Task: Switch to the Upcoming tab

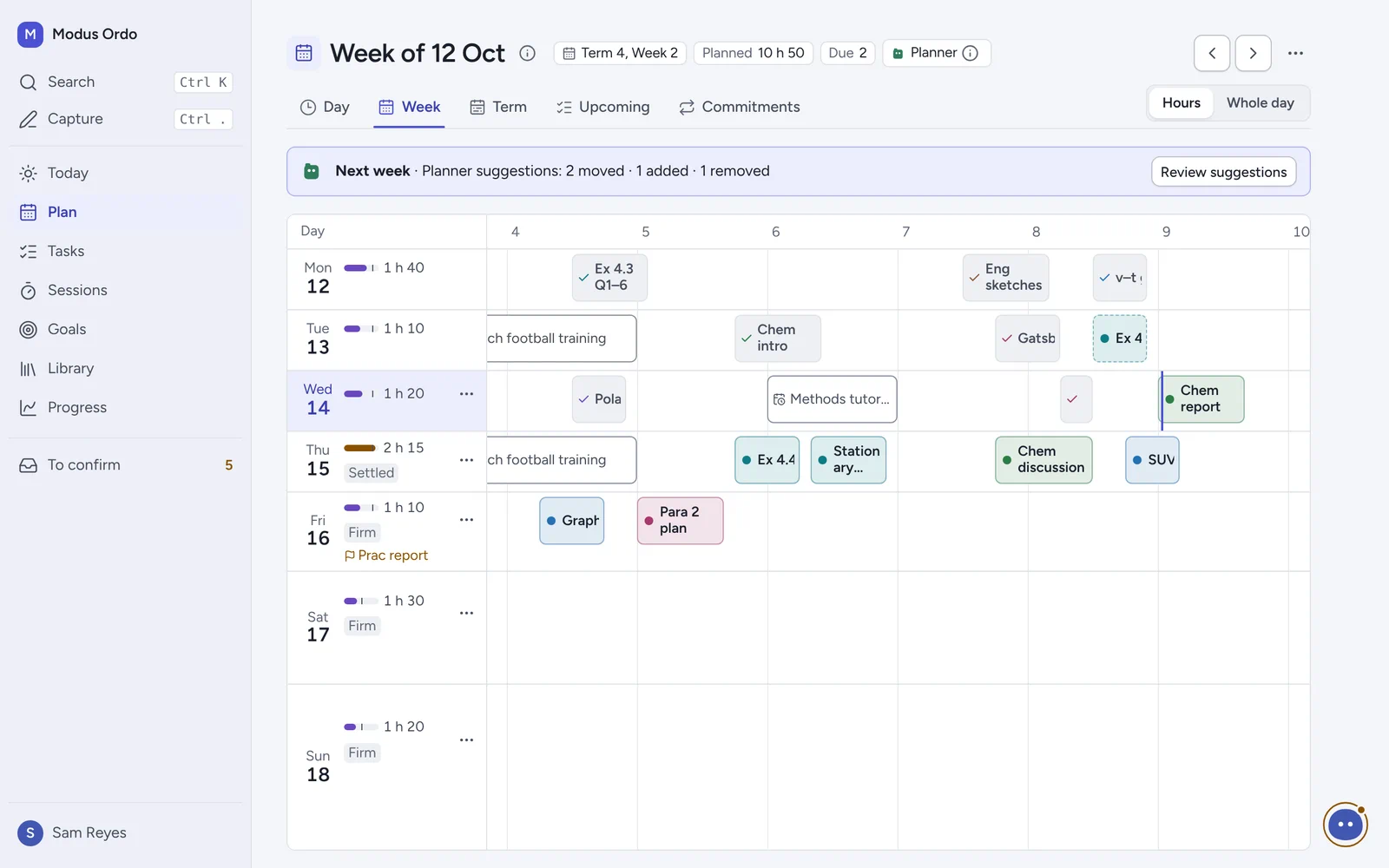Action: pyautogui.click(x=603, y=108)
